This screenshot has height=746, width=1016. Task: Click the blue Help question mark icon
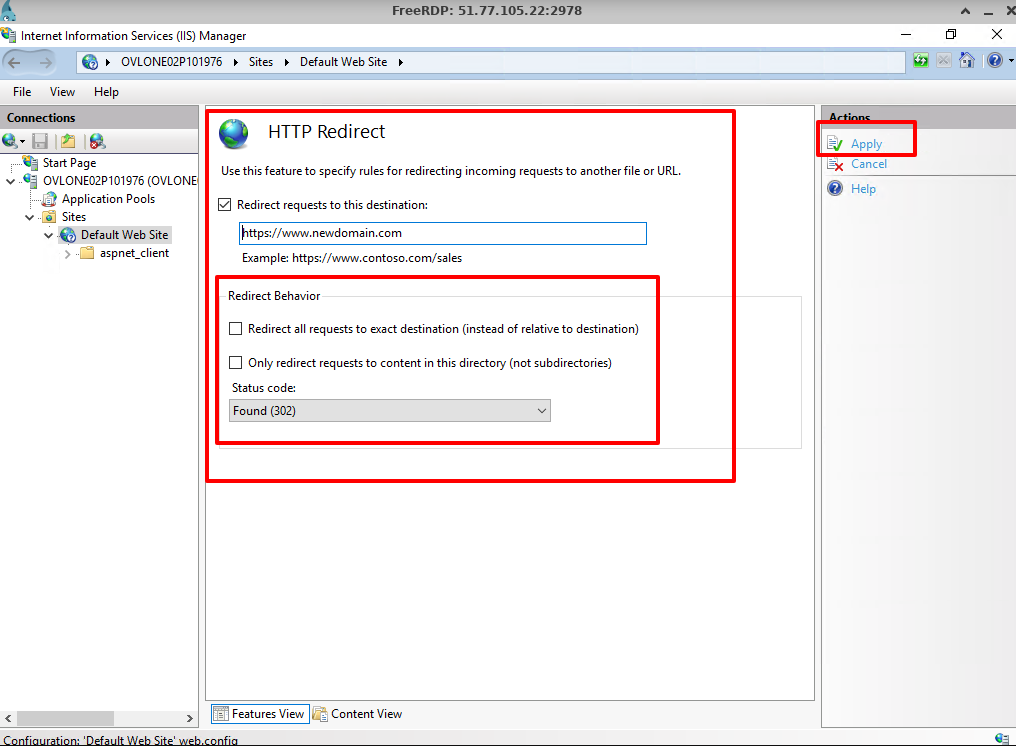click(994, 60)
